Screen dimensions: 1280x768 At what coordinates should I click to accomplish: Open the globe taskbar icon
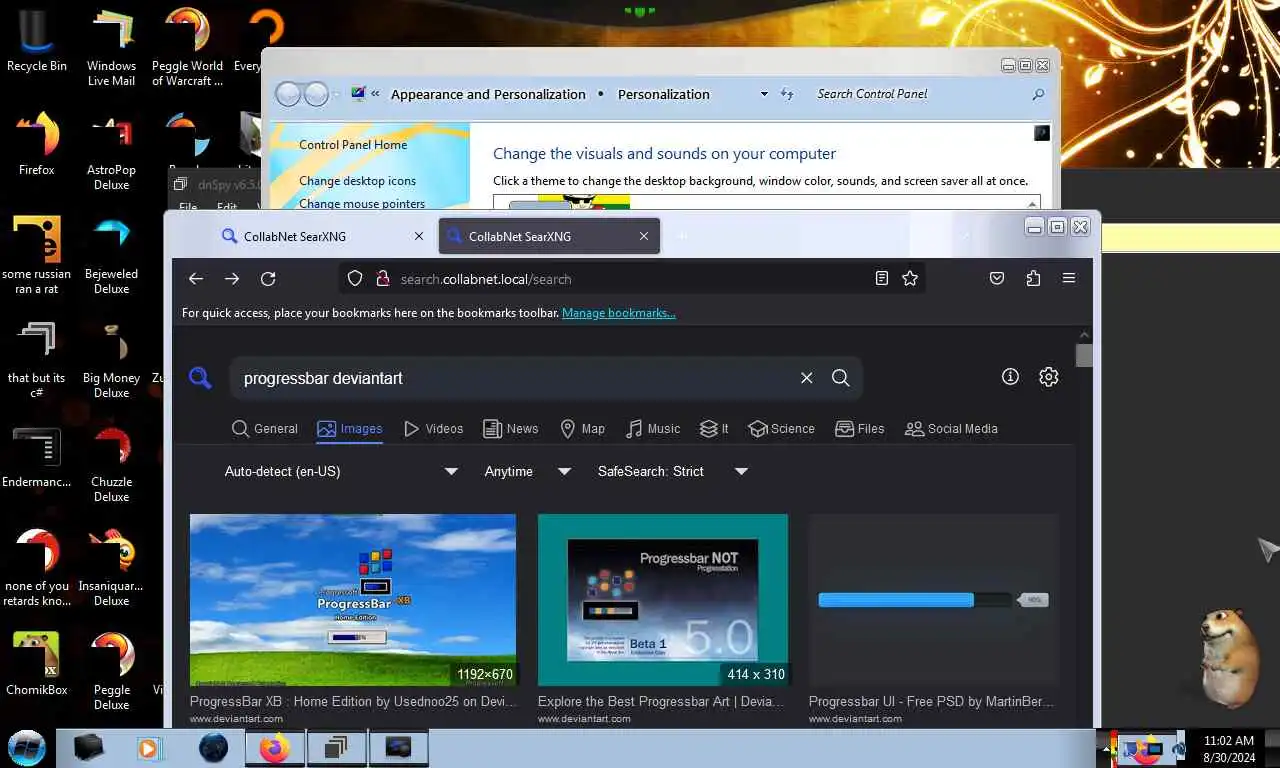point(213,748)
